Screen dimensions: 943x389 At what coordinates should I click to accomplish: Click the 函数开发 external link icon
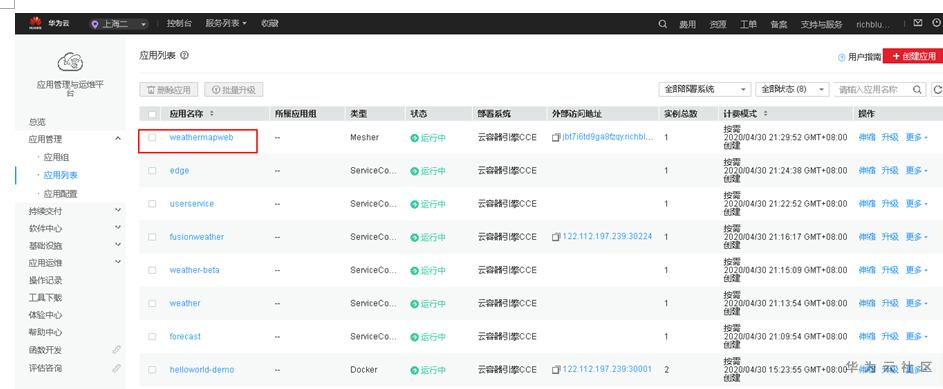click(117, 350)
